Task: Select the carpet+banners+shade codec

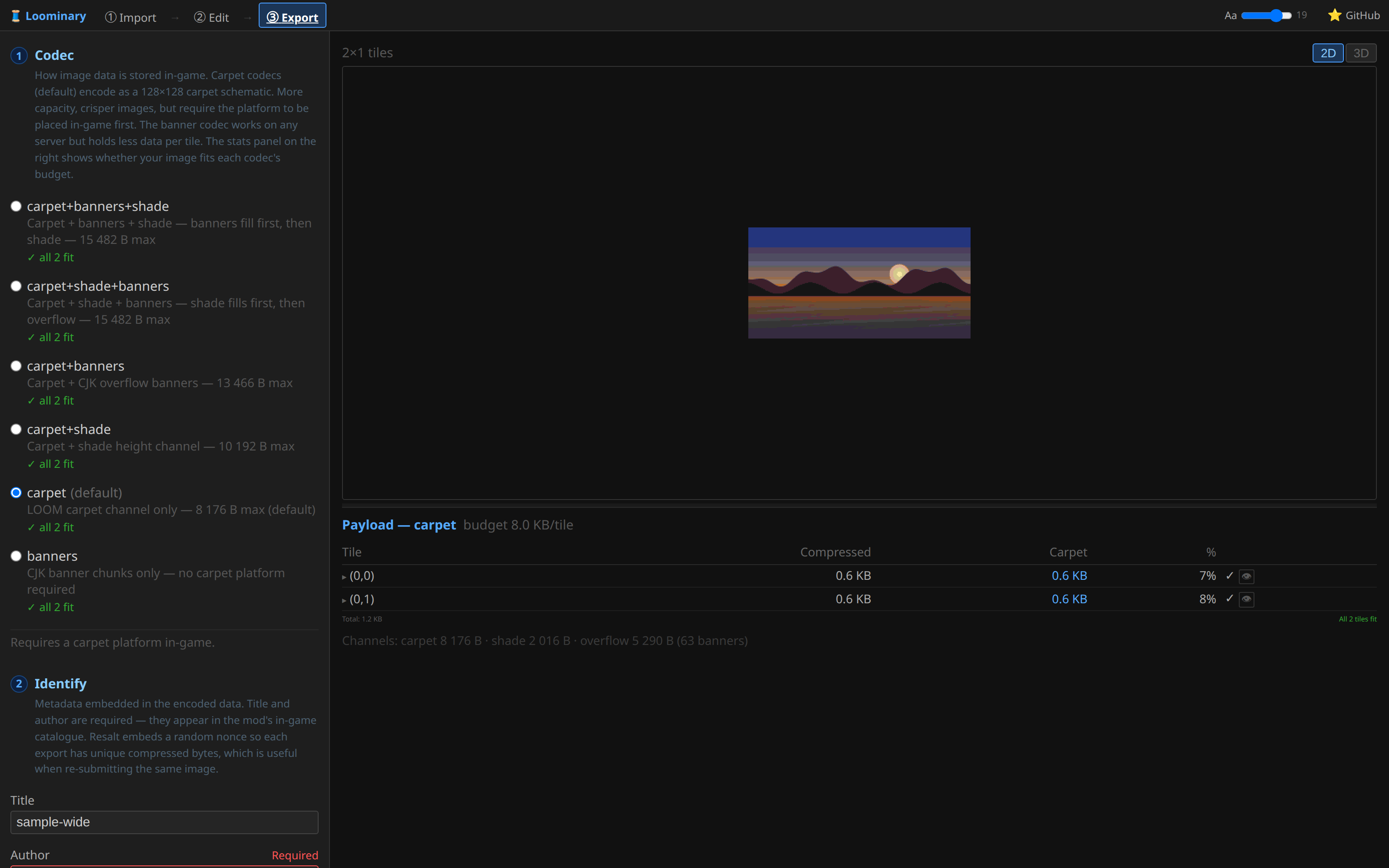Action: click(16, 206)
